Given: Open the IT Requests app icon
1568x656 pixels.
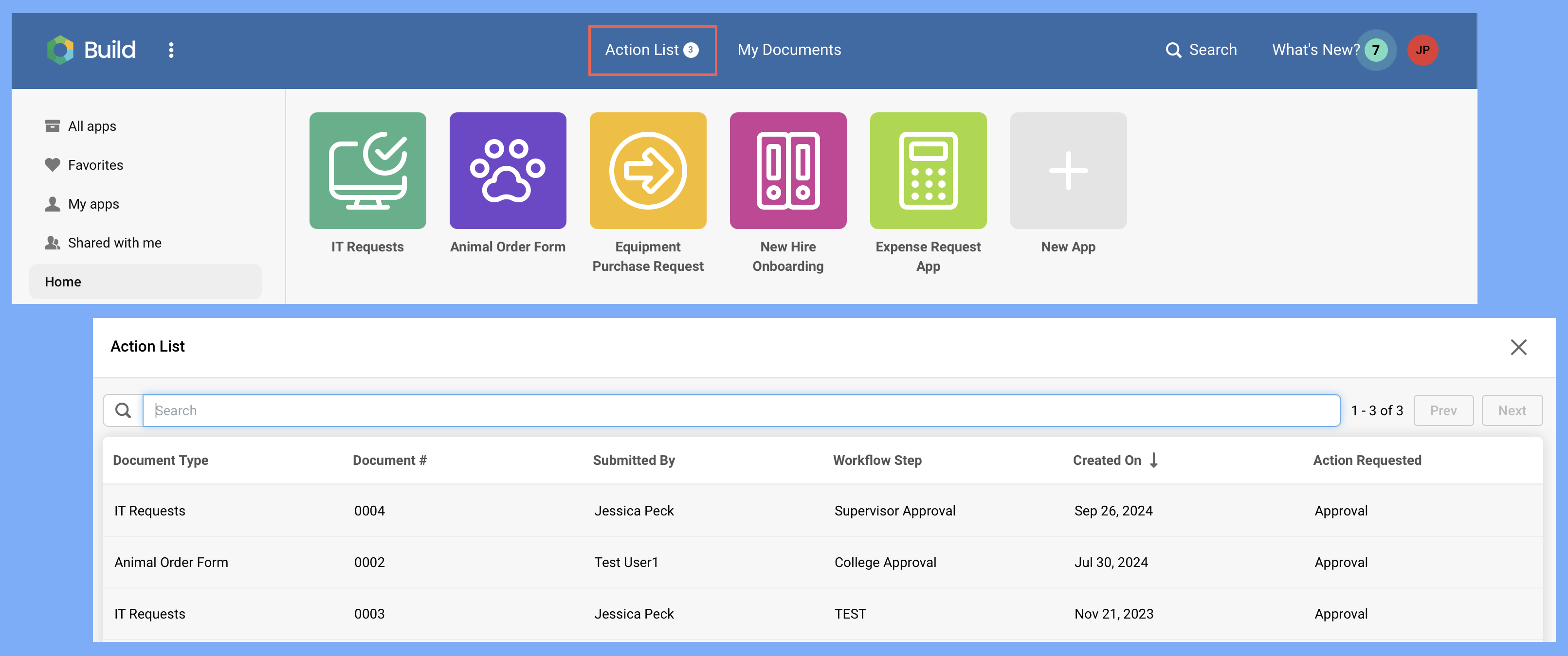Looking at the screenshot, I should point(367,171).
